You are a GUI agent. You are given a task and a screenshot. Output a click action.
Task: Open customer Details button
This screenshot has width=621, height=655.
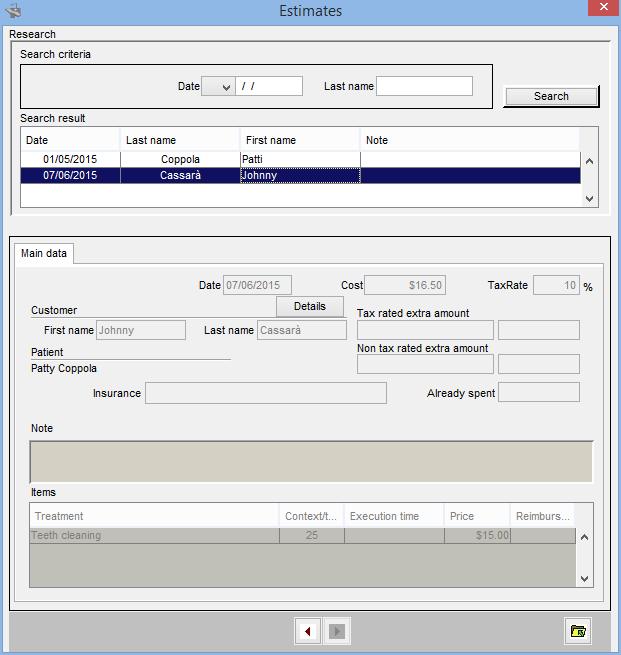(310, 306)
